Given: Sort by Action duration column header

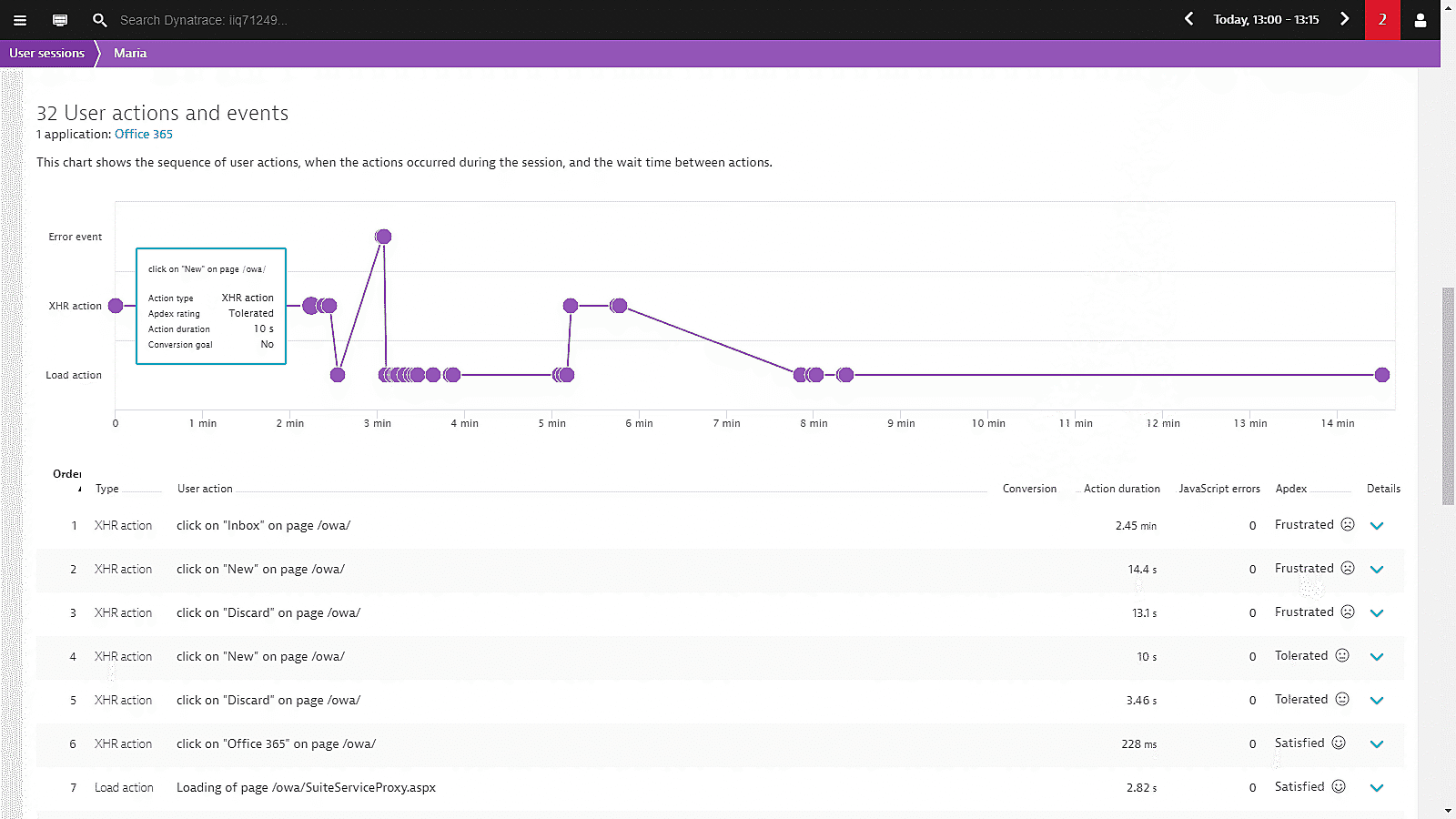Looking at the screenshot, I should pos(1122,489).
